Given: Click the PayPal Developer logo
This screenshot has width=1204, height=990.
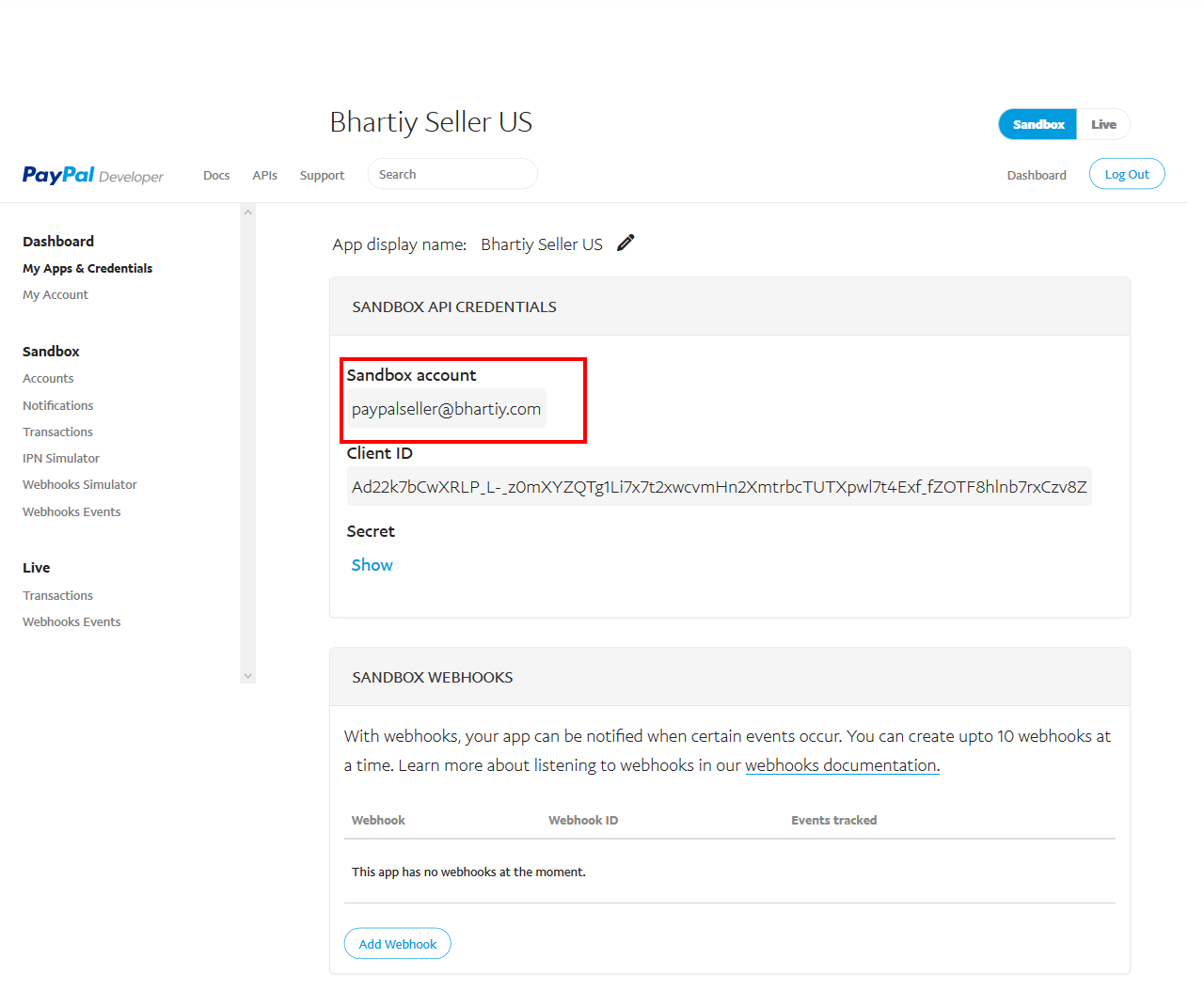Looking at the screenshot, I should pos(93,175).
